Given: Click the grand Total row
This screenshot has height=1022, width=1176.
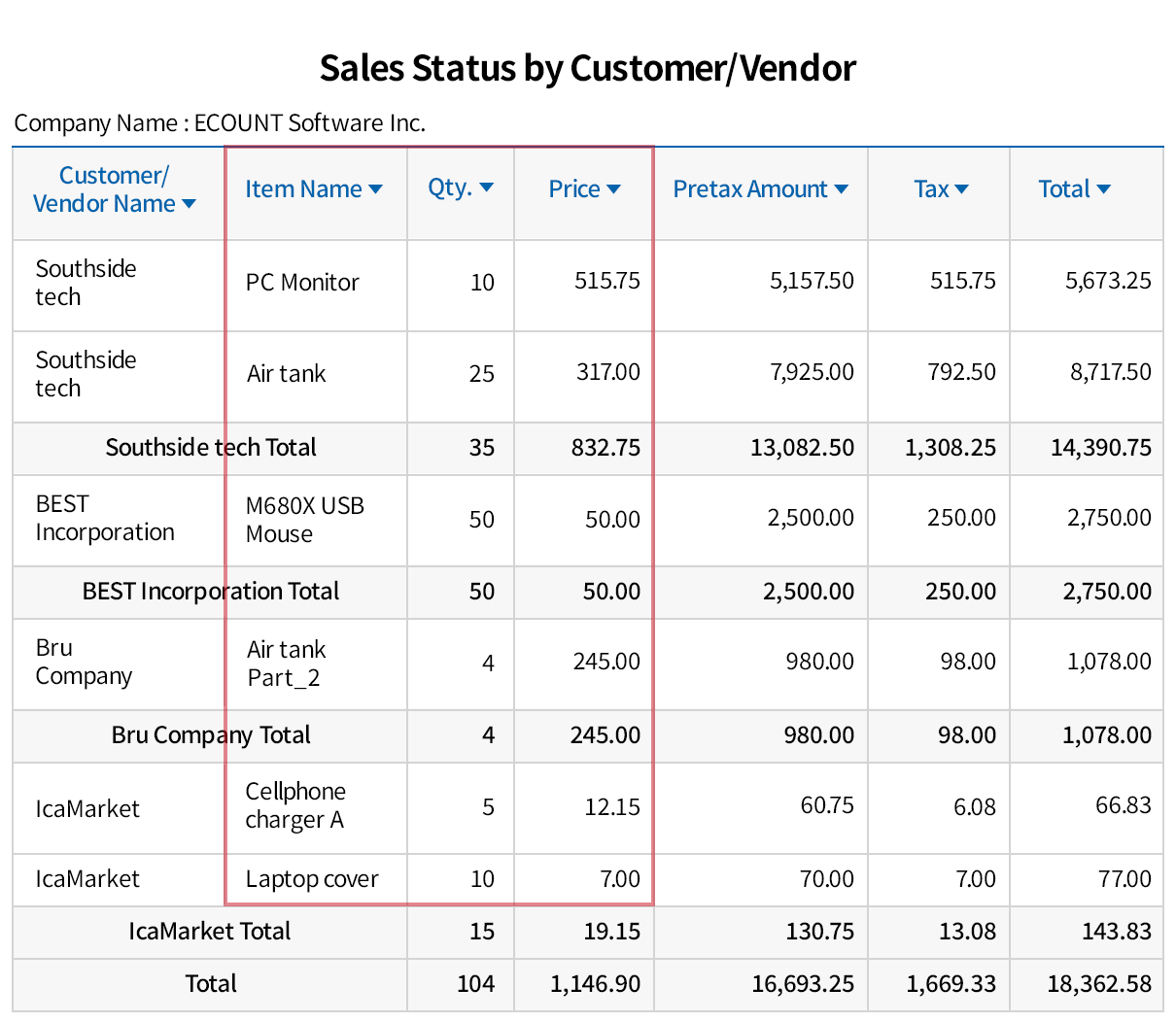Looking at the screenshot, I should pyautogui.click(x=210, y=984).
